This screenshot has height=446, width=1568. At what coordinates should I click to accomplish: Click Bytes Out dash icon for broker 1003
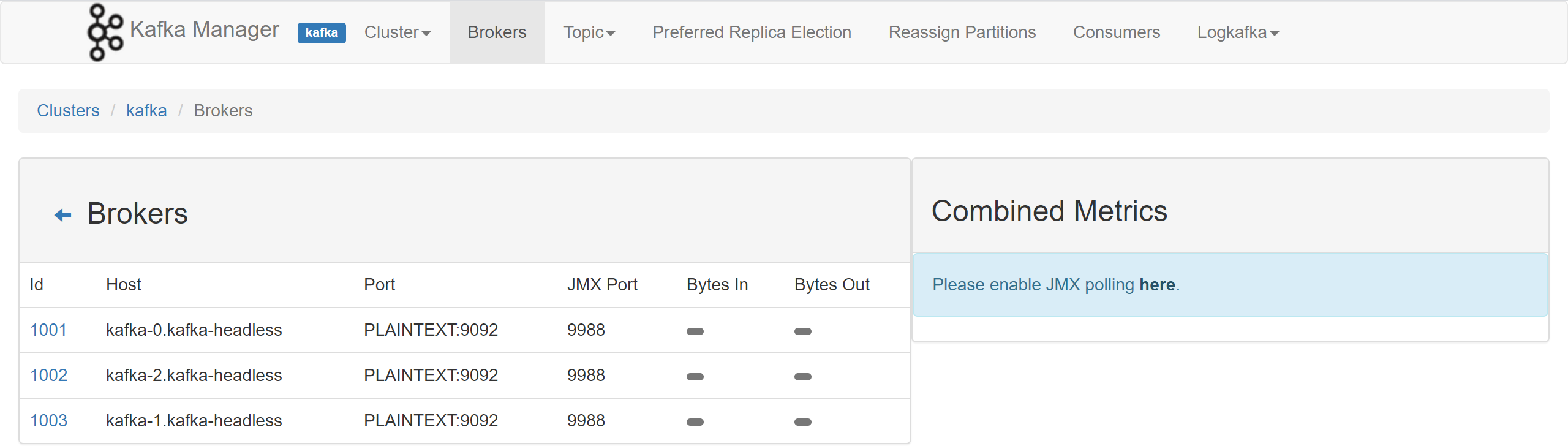803,422
